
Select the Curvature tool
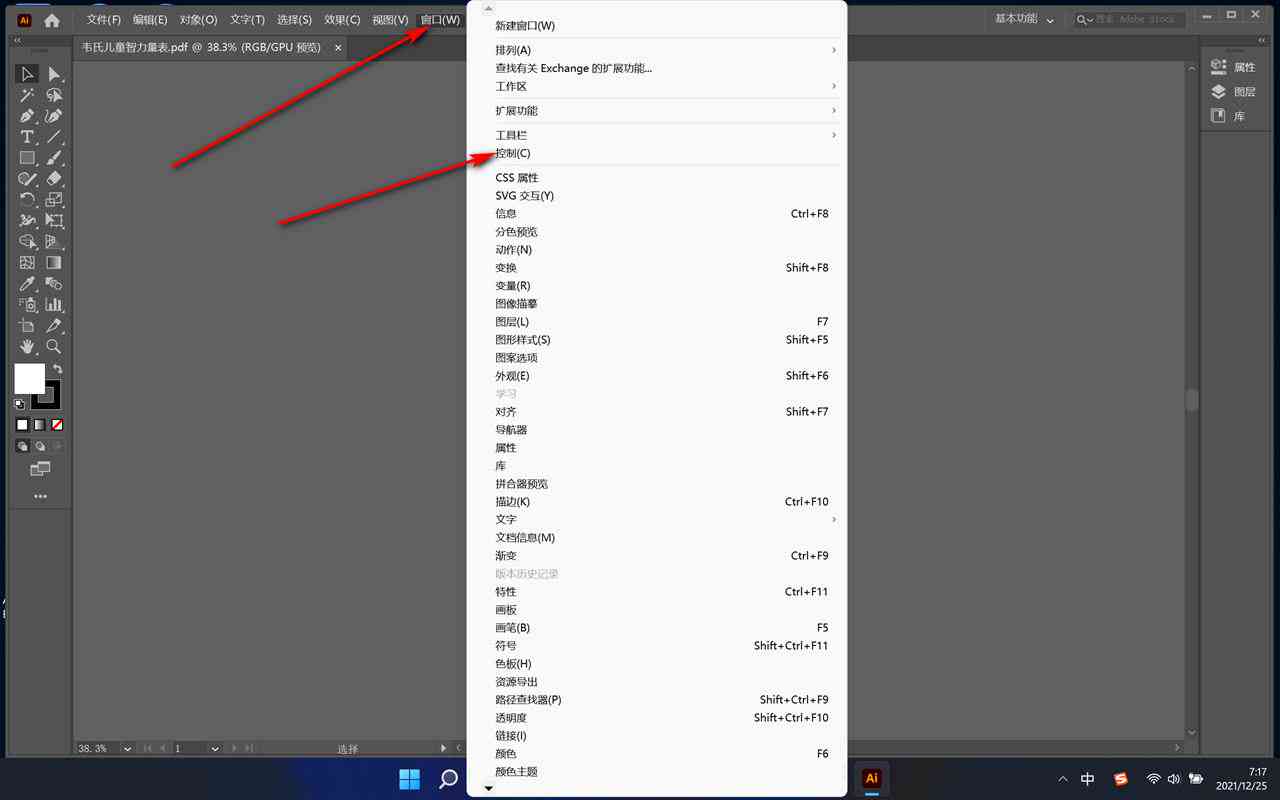coord(54,116)
